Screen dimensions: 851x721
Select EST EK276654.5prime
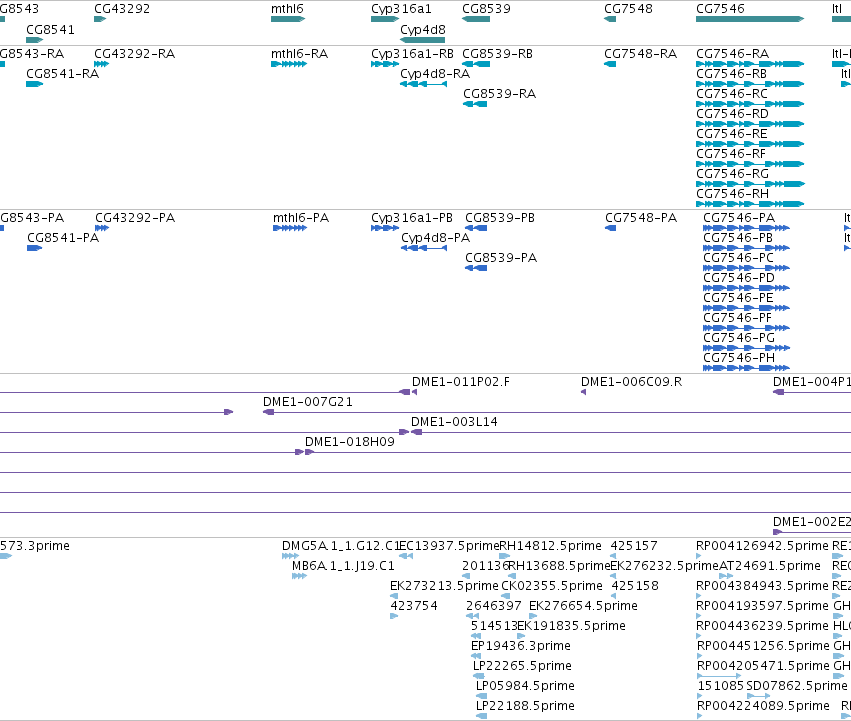(583, 606)
